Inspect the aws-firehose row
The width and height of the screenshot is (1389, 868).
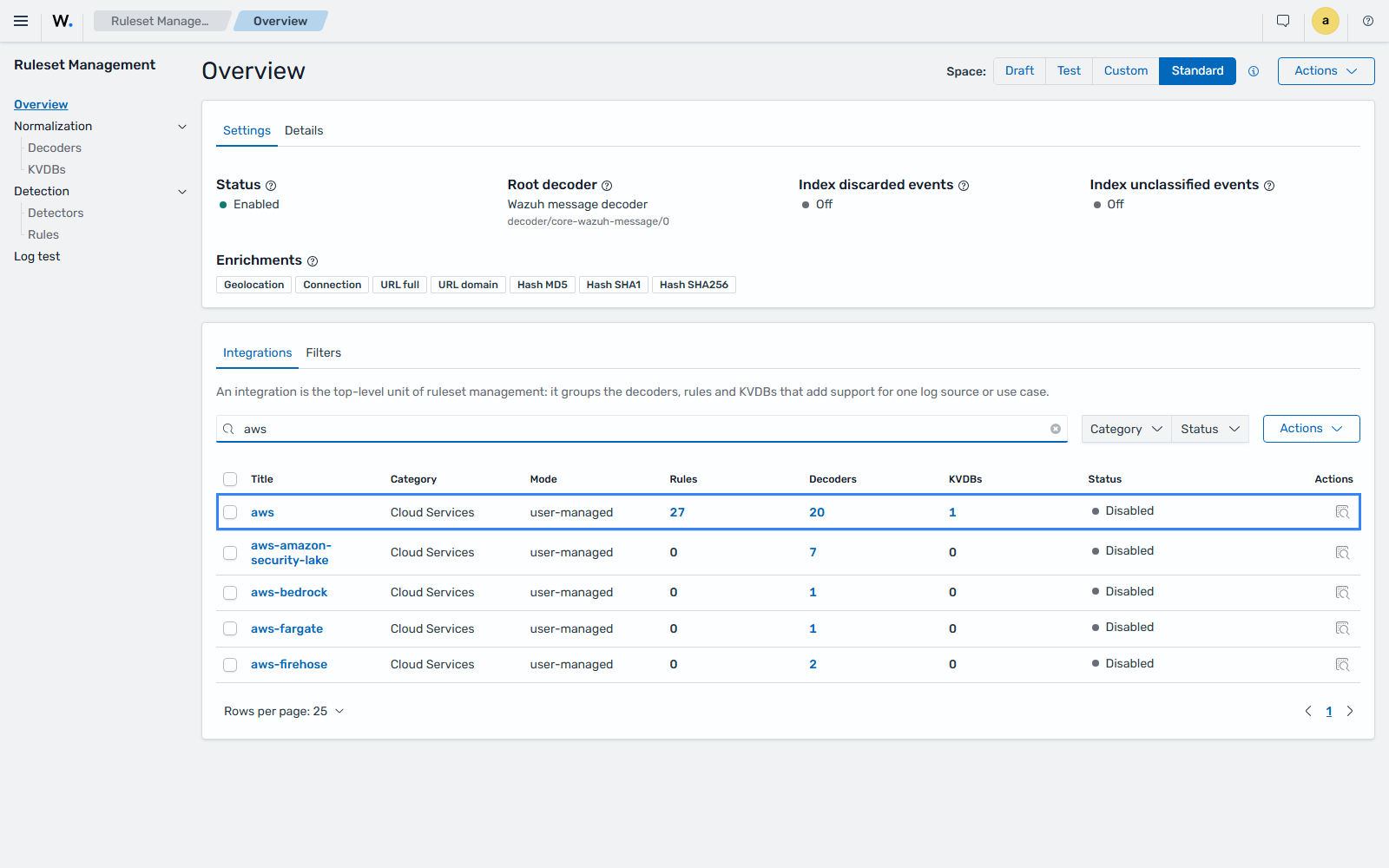1342,665
